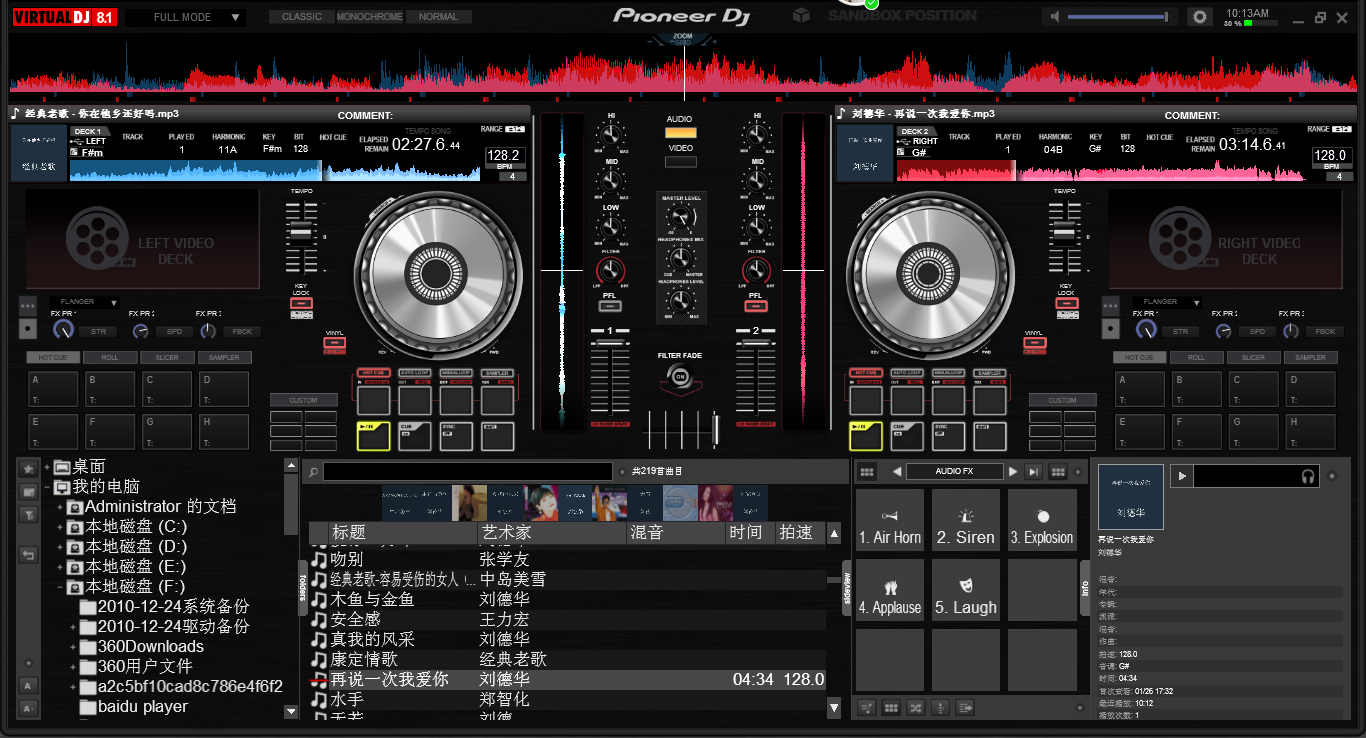Click the left deck jog wheel center
The width and height of the screenshot is (1366, 738).
(436, 272)
